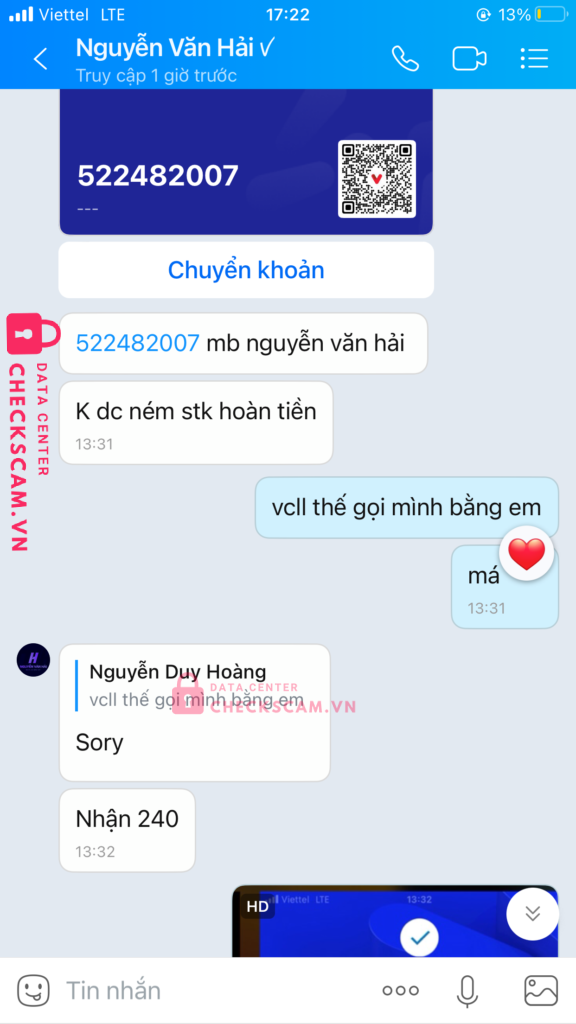Tap the sender avatar beside Sory message

[x=33, y=660]
